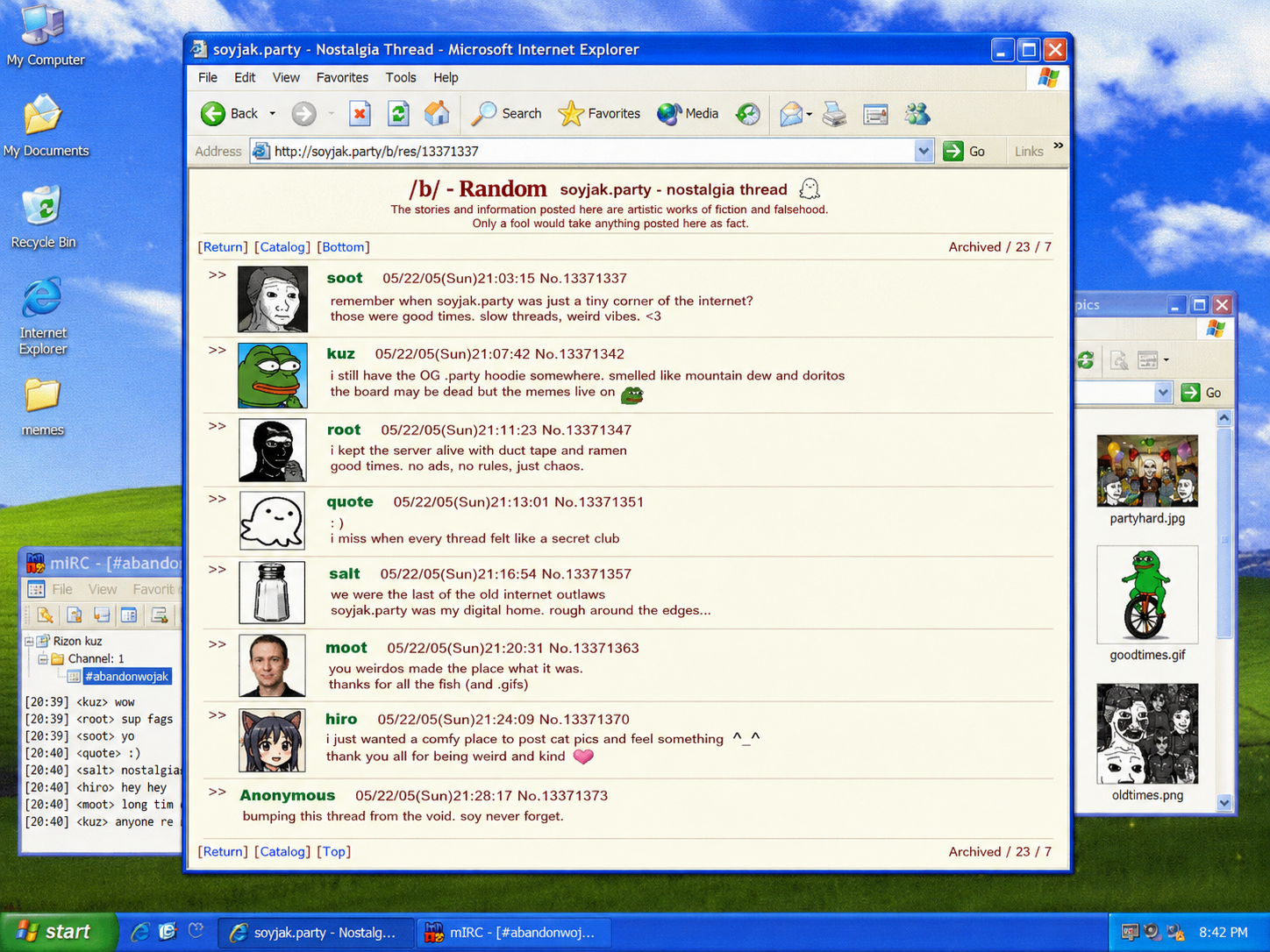Image resolution: width=1270 pixels, height=952 pixels.
Task: Refresh the soyjak.party page
Action: pos(398,114)
